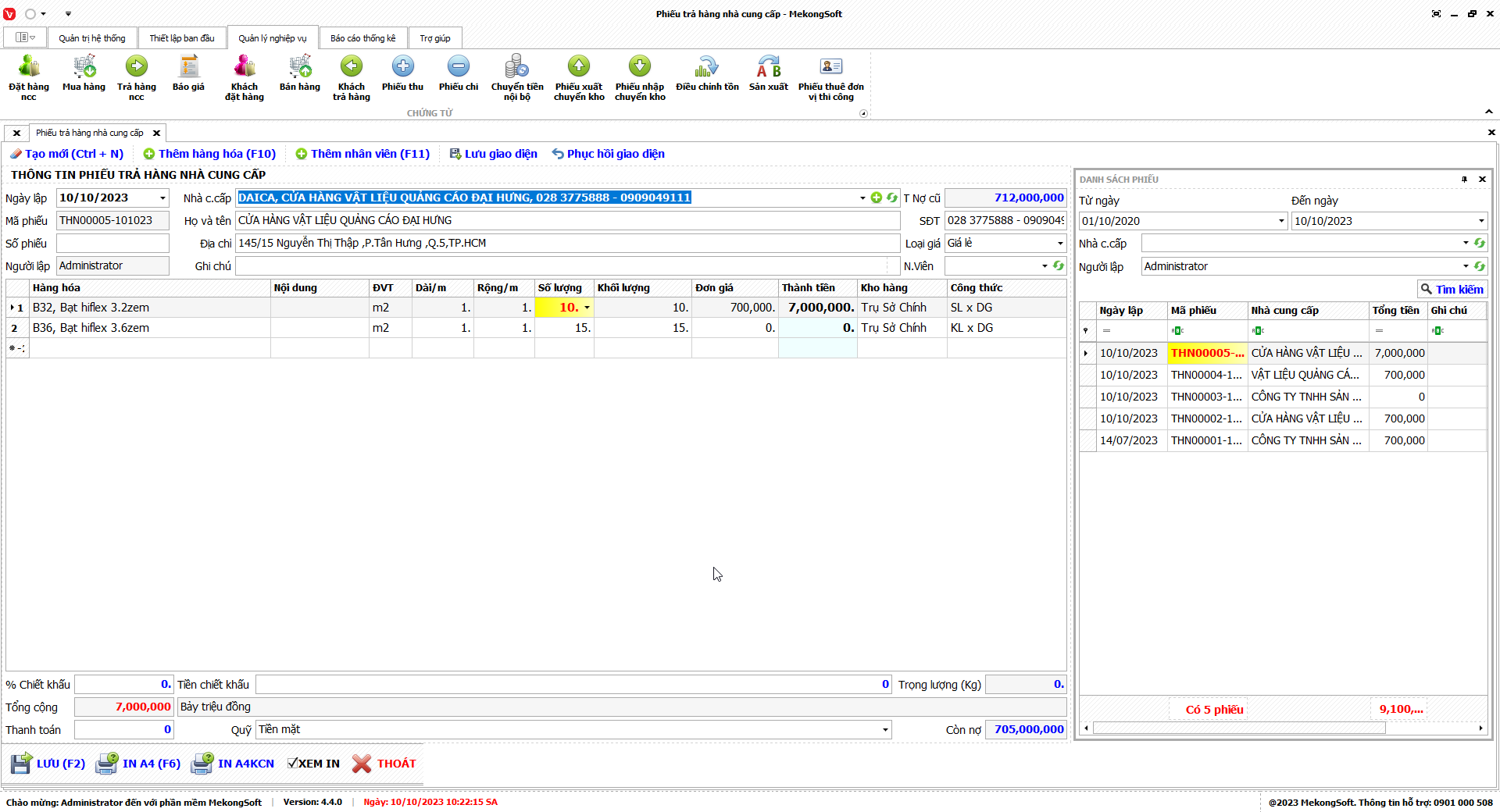Open the Thiết lập ban đầu tab
This screenshot has height=812, width=1500.
(x=181, y=38)
